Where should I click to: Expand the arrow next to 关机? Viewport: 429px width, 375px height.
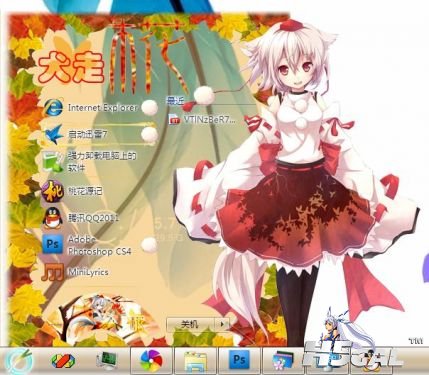(x=222, y=324)
